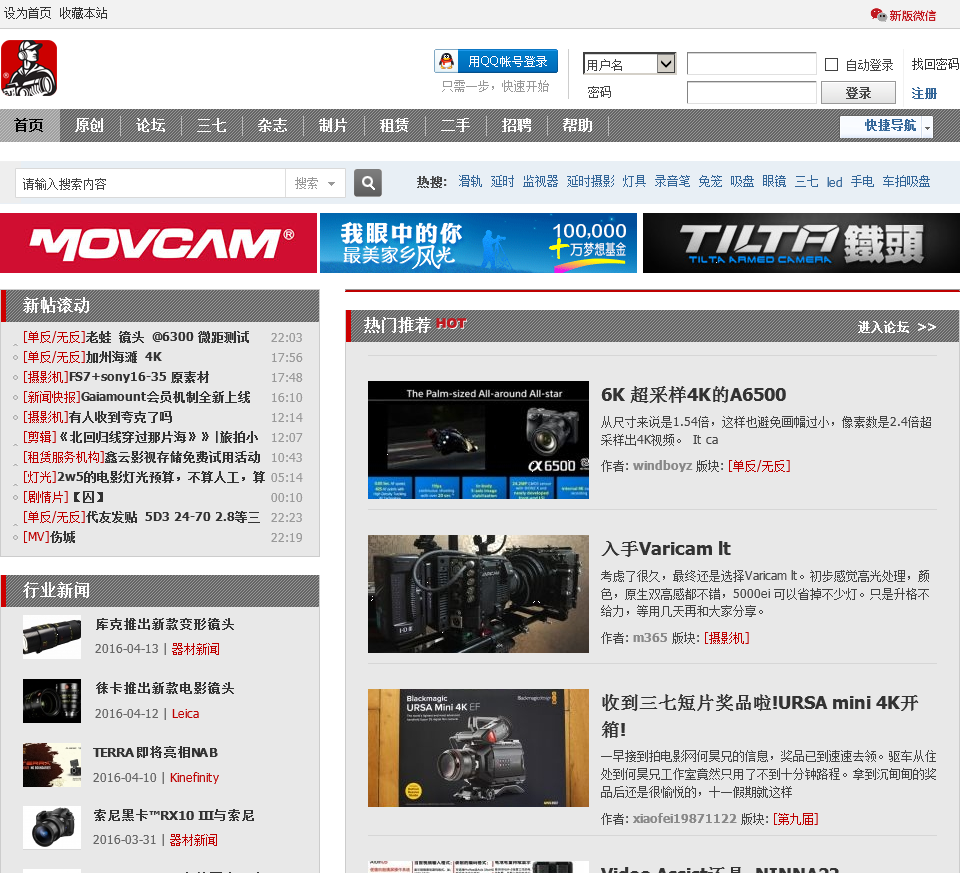The image size is (960, 873).
Task: Click the search box 请输入搜索内容
Action: coord(151,183)
